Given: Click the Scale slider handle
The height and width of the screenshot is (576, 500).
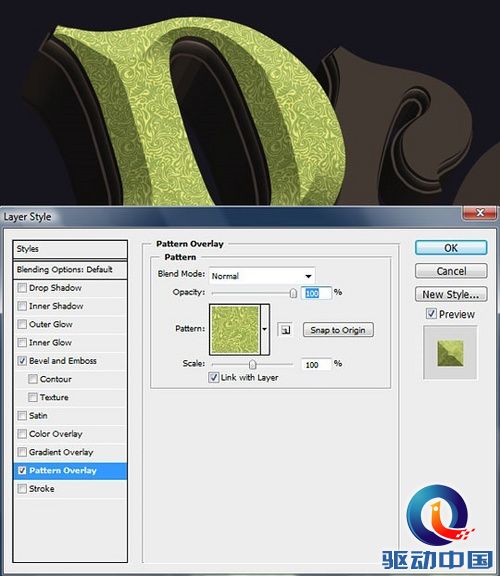Looking at the screenshot, I should (252, 364).
